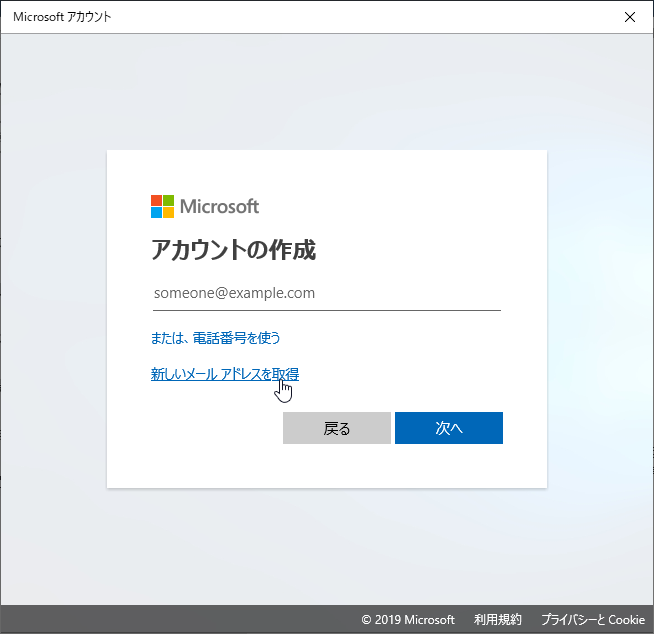Screen dimensions: 654x634
Task: Open プライバシーと Cookie footer link
Action: [x=593, y=619]
